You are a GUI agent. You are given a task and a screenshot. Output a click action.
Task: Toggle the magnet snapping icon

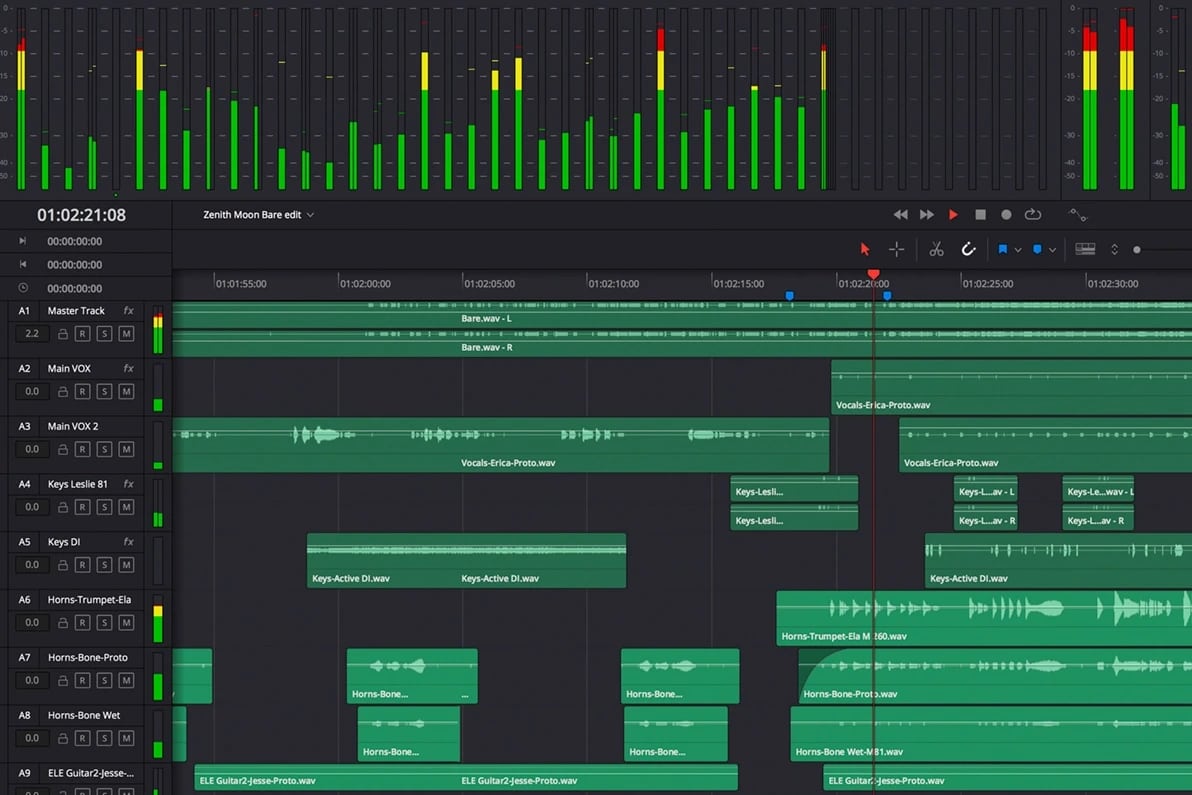click(968, 249)
